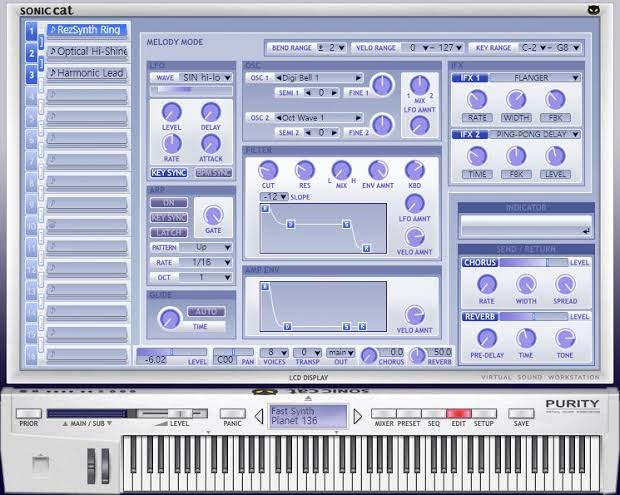Viewport: 620px width, 495px height.
Task: Click the Reverb Tone knob
Action: click(x=565, y=339)
